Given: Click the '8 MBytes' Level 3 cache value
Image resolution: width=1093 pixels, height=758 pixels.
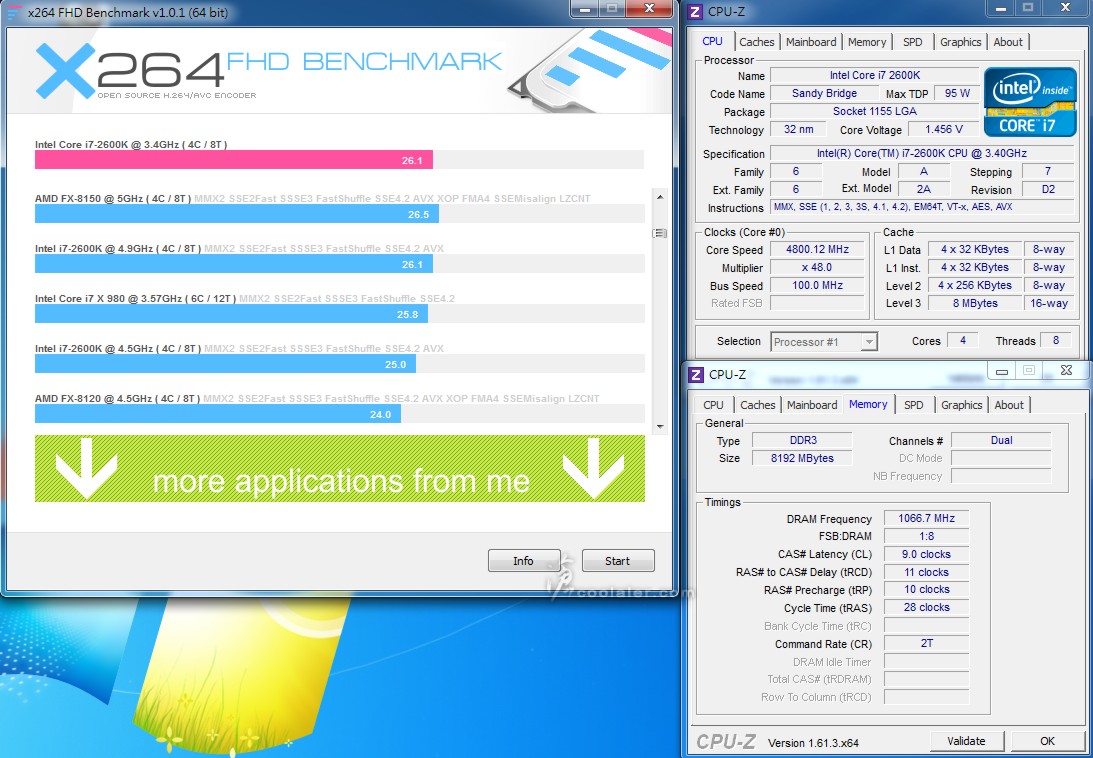Looking at the screenshot, I should [x=974, y=303].
